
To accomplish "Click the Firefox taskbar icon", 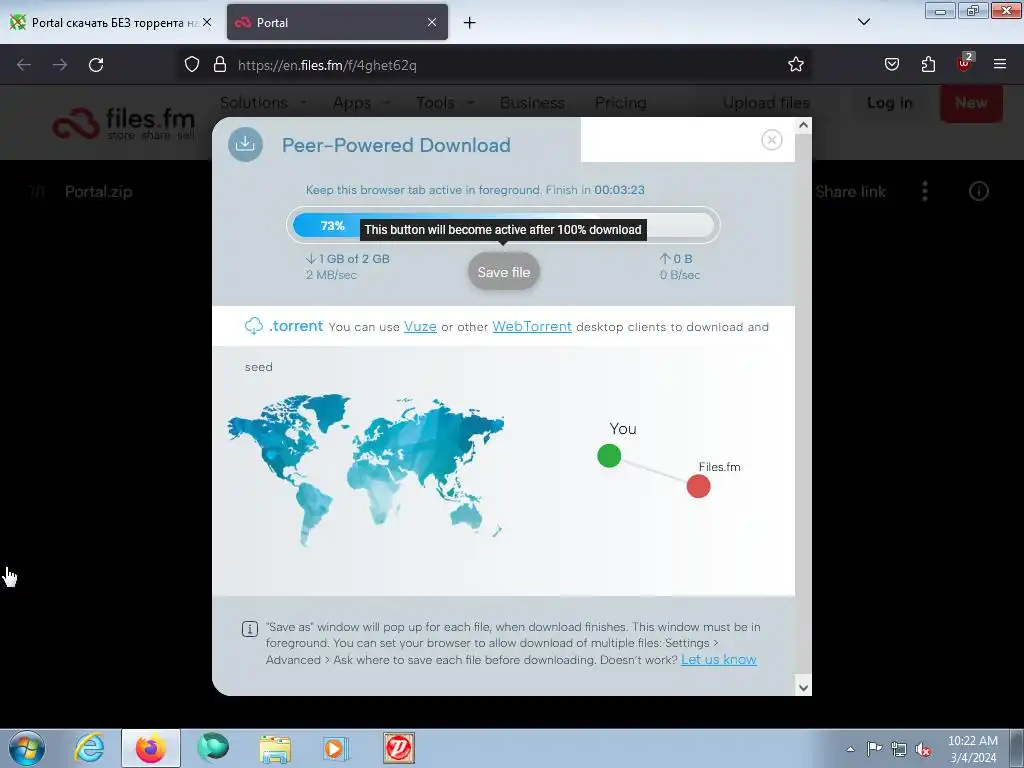I will click(x=150, y=748).
